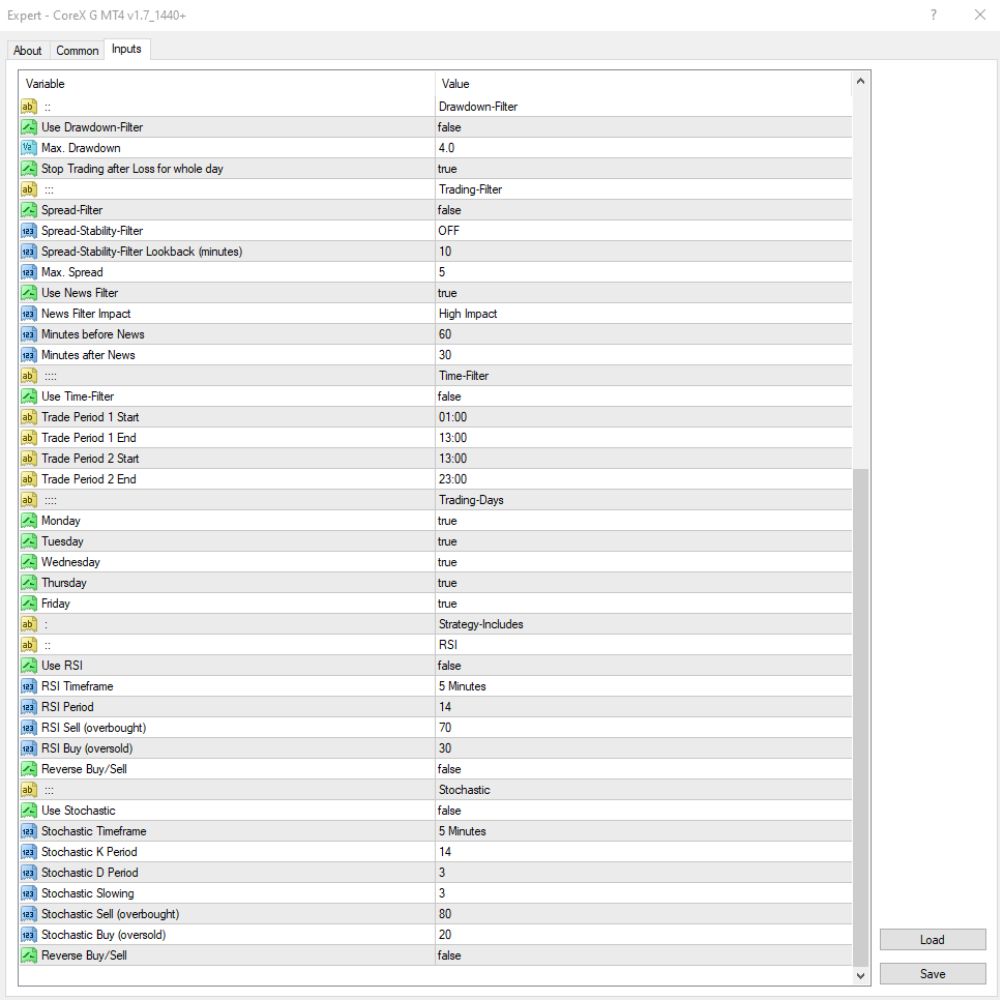Click the 23:00 value of Trade Period 2 End
1000x1000 pixels.
coord(453,479)
